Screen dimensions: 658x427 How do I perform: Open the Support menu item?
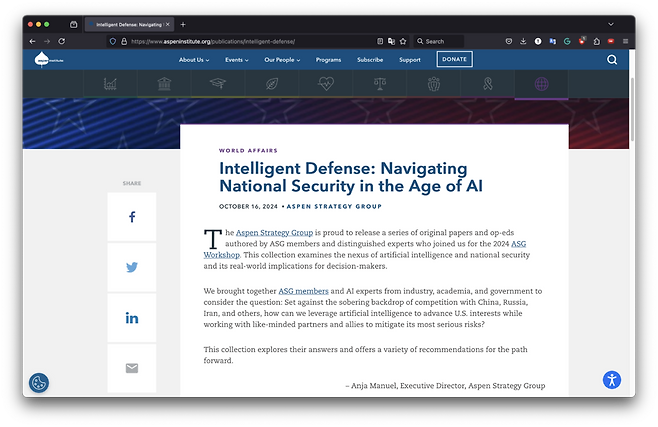click(x=410, y=60)
